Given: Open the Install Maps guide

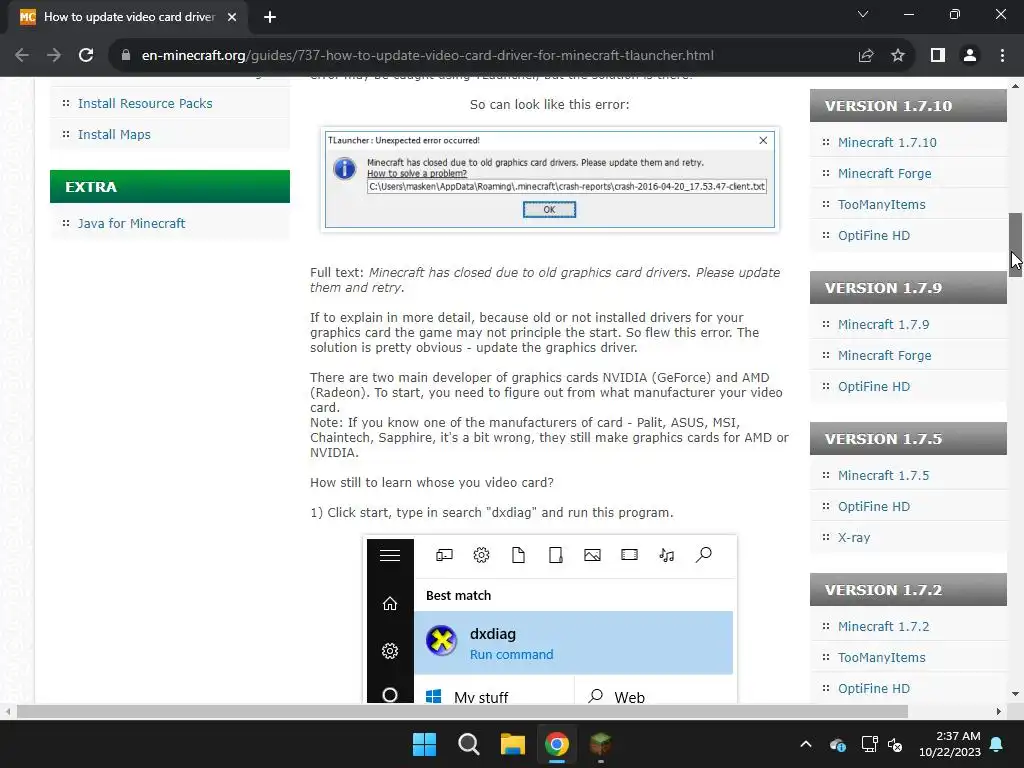Looking at the screenshot, I should click(114, 135).
